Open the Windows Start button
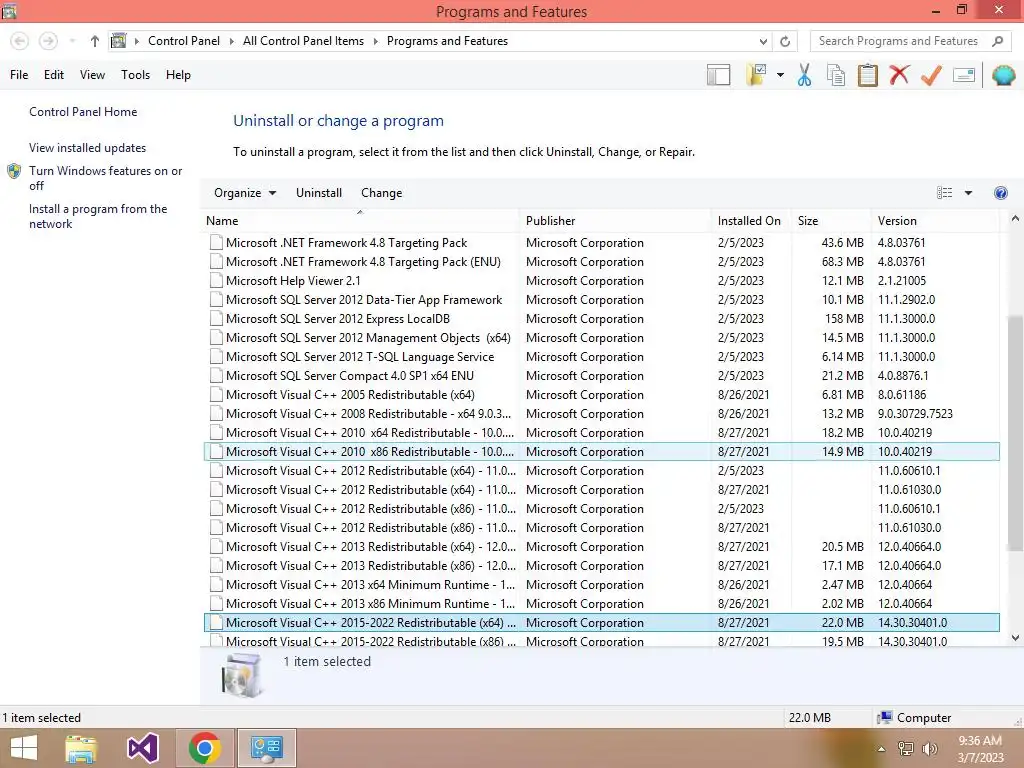The image size is (1024, 768). 24,748
